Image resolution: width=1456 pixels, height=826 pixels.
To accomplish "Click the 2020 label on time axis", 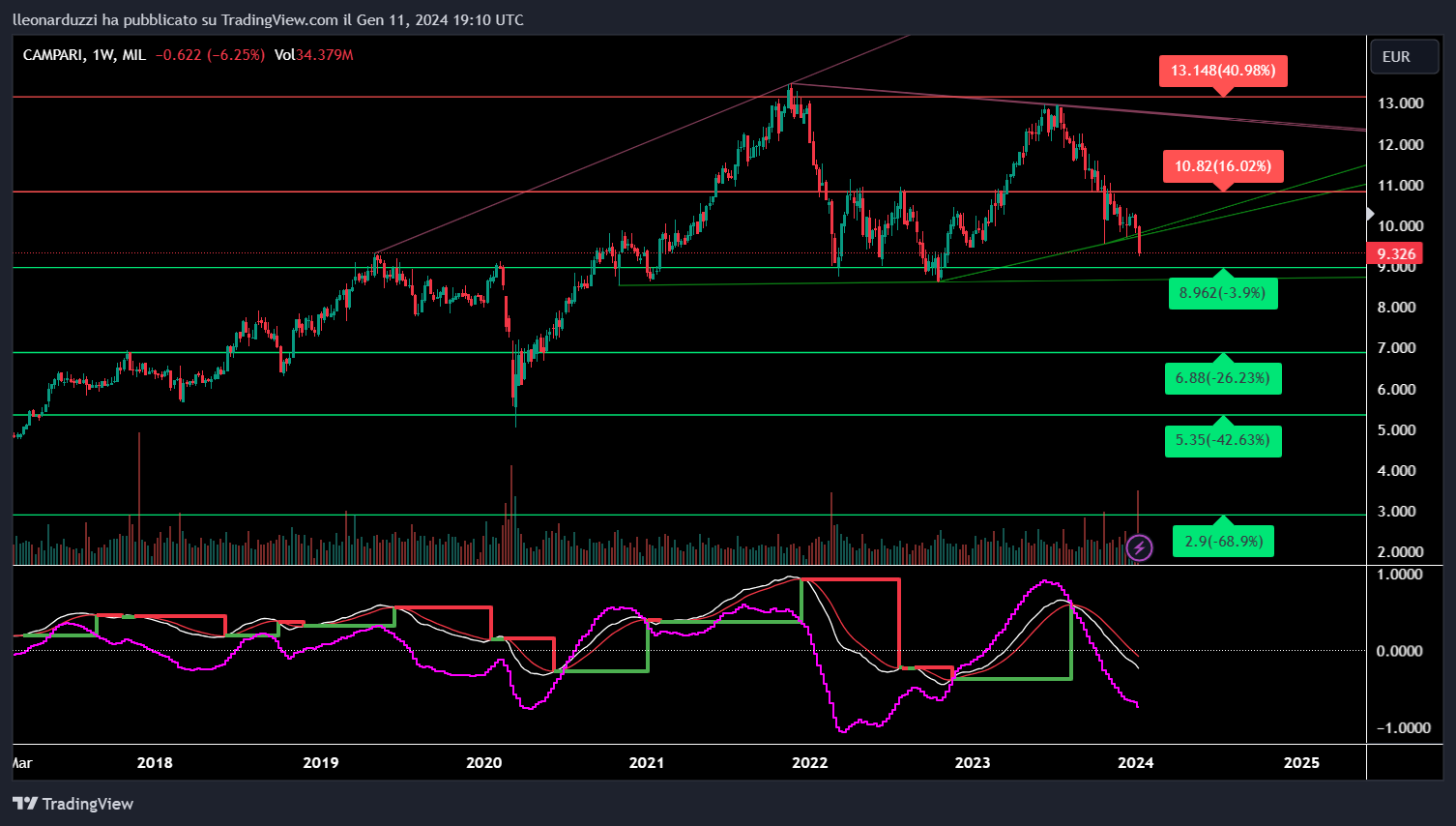I will click(484, 762).
